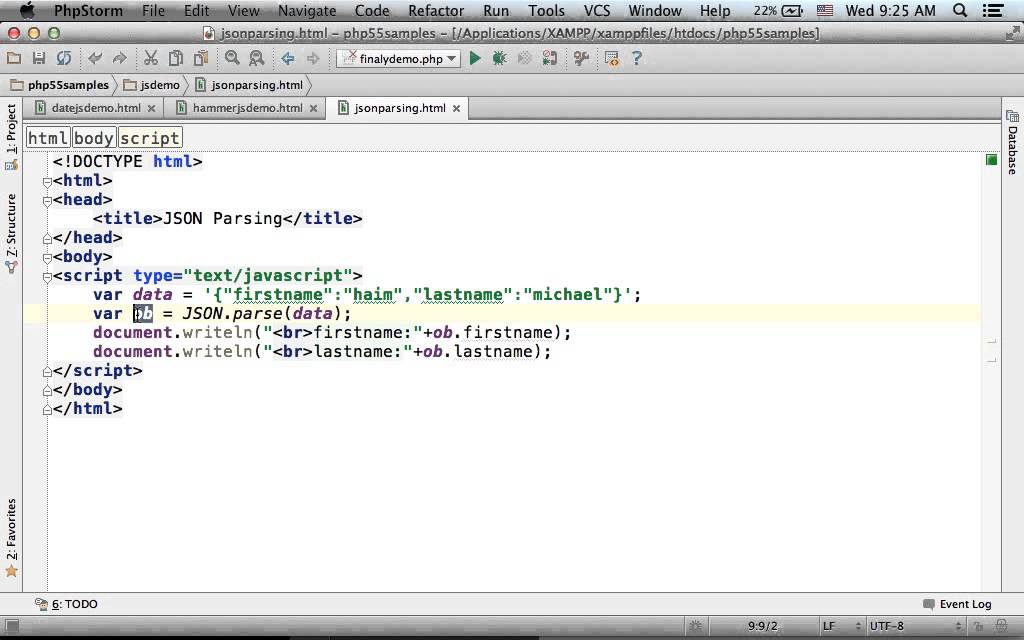
Task: Click the caret position 9:9/2 indicator
Action: coord(763,626)
